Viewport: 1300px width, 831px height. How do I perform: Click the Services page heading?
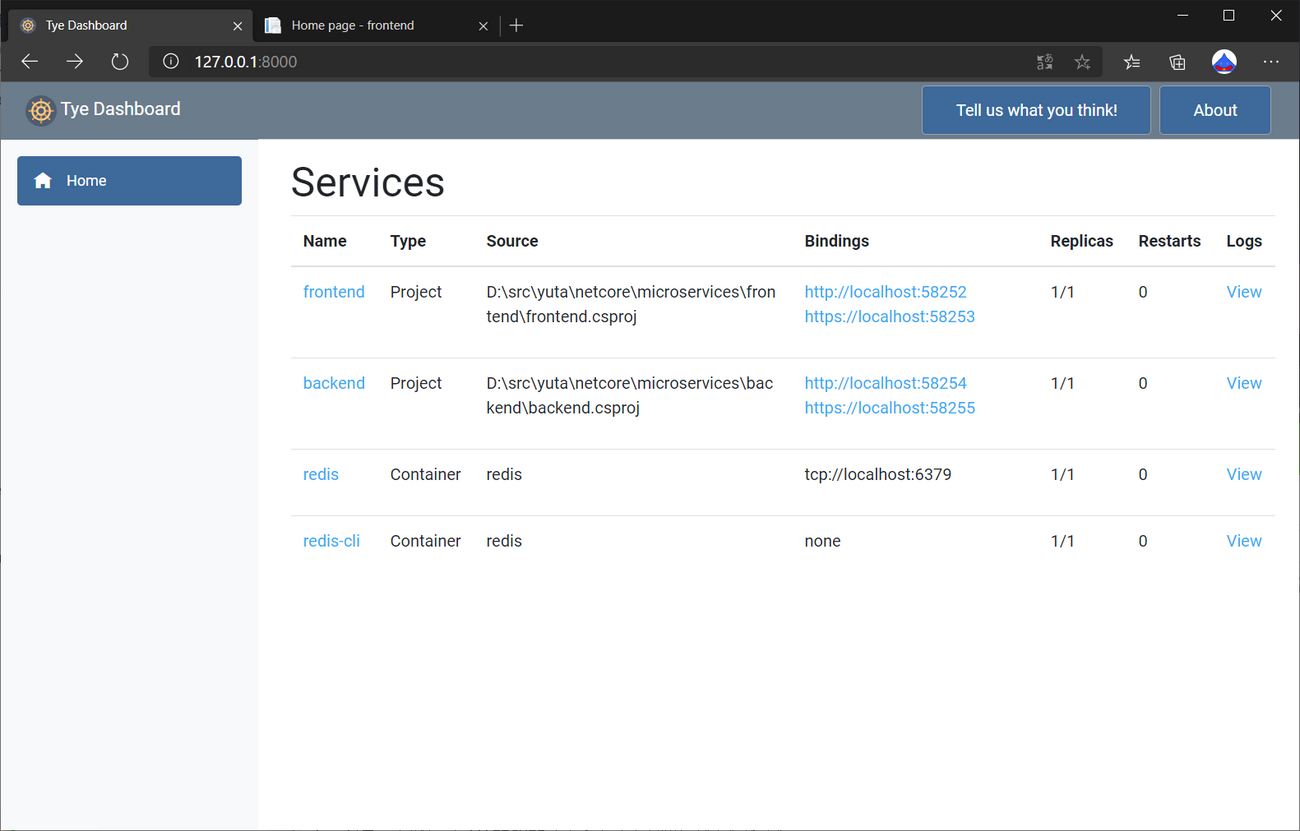(368, 182)
